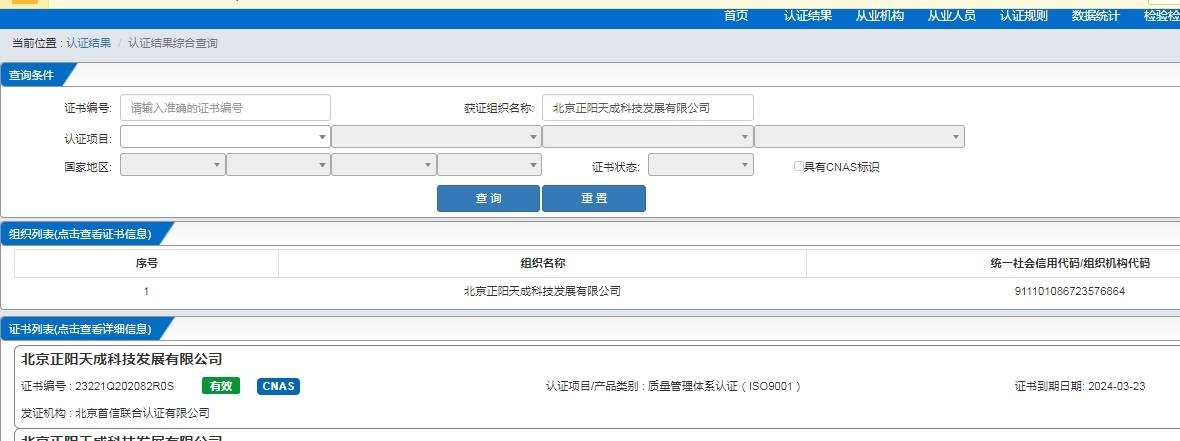1180x441 pixels.
Task: Click the blue CNAS badge
Action: (x=278, y=386)
